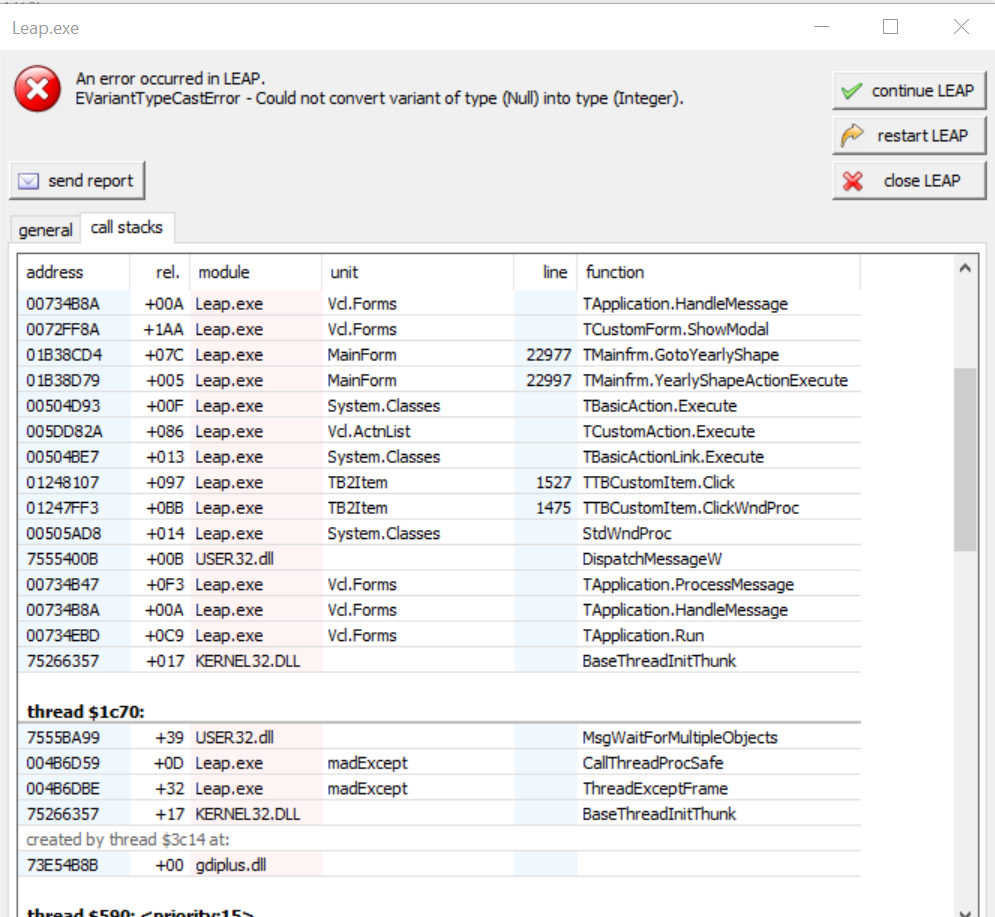Choose the close LEAP button
The height and width of the screenshot is (917, 995).
909,181
